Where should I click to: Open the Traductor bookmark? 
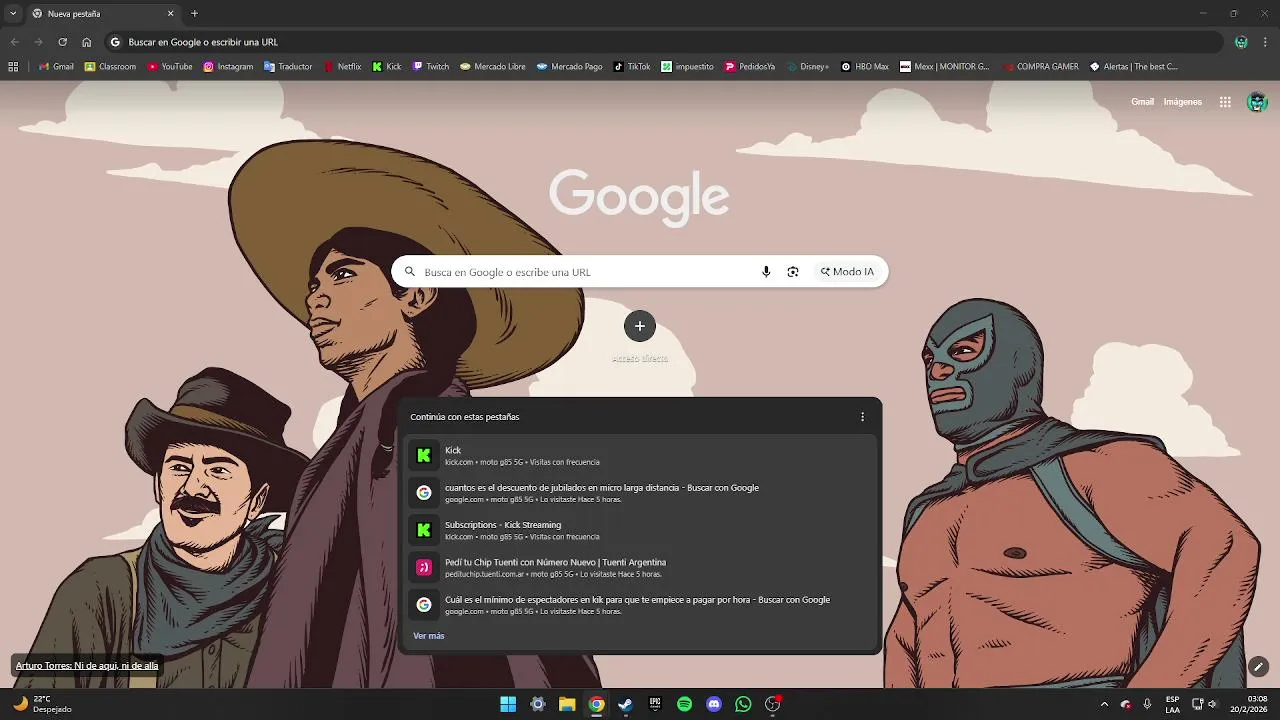point(288,67)
